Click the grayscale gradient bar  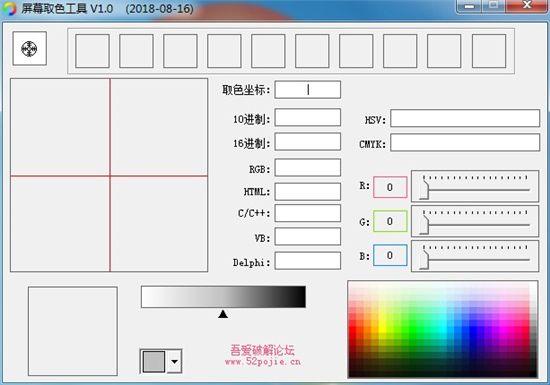(x=223, y=297)
